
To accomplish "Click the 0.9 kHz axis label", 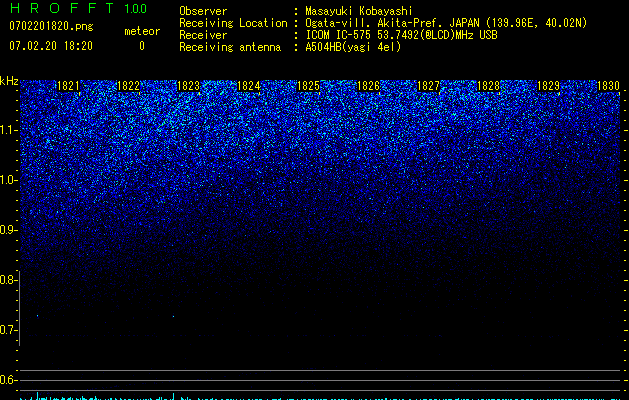I will (8, 230).
